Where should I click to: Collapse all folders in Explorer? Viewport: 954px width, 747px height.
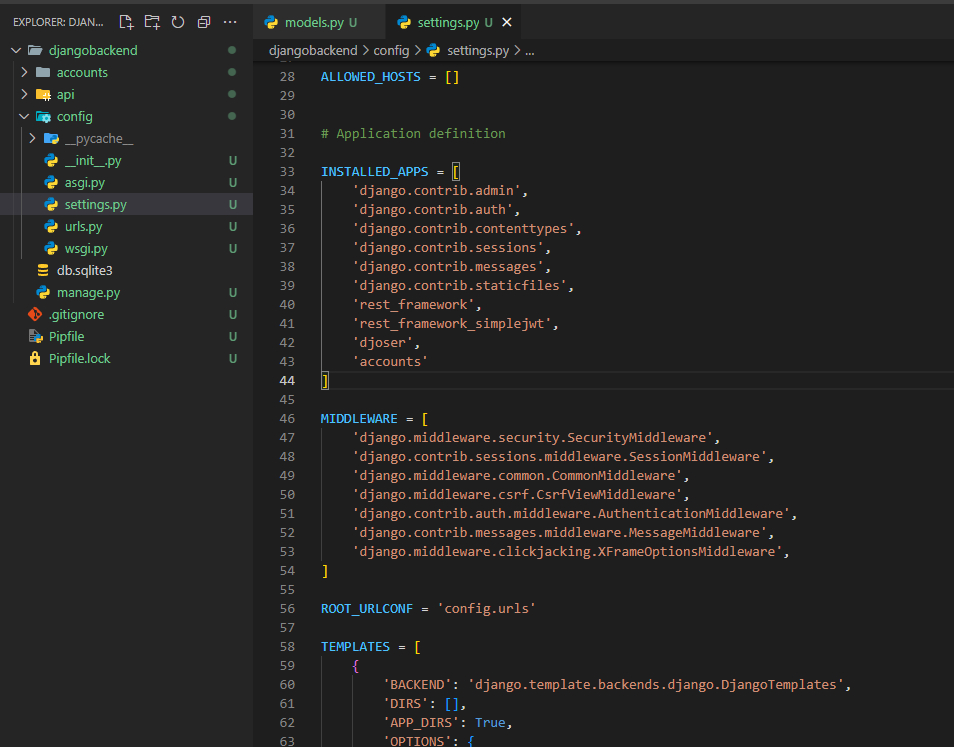click(x=204, y=22)
